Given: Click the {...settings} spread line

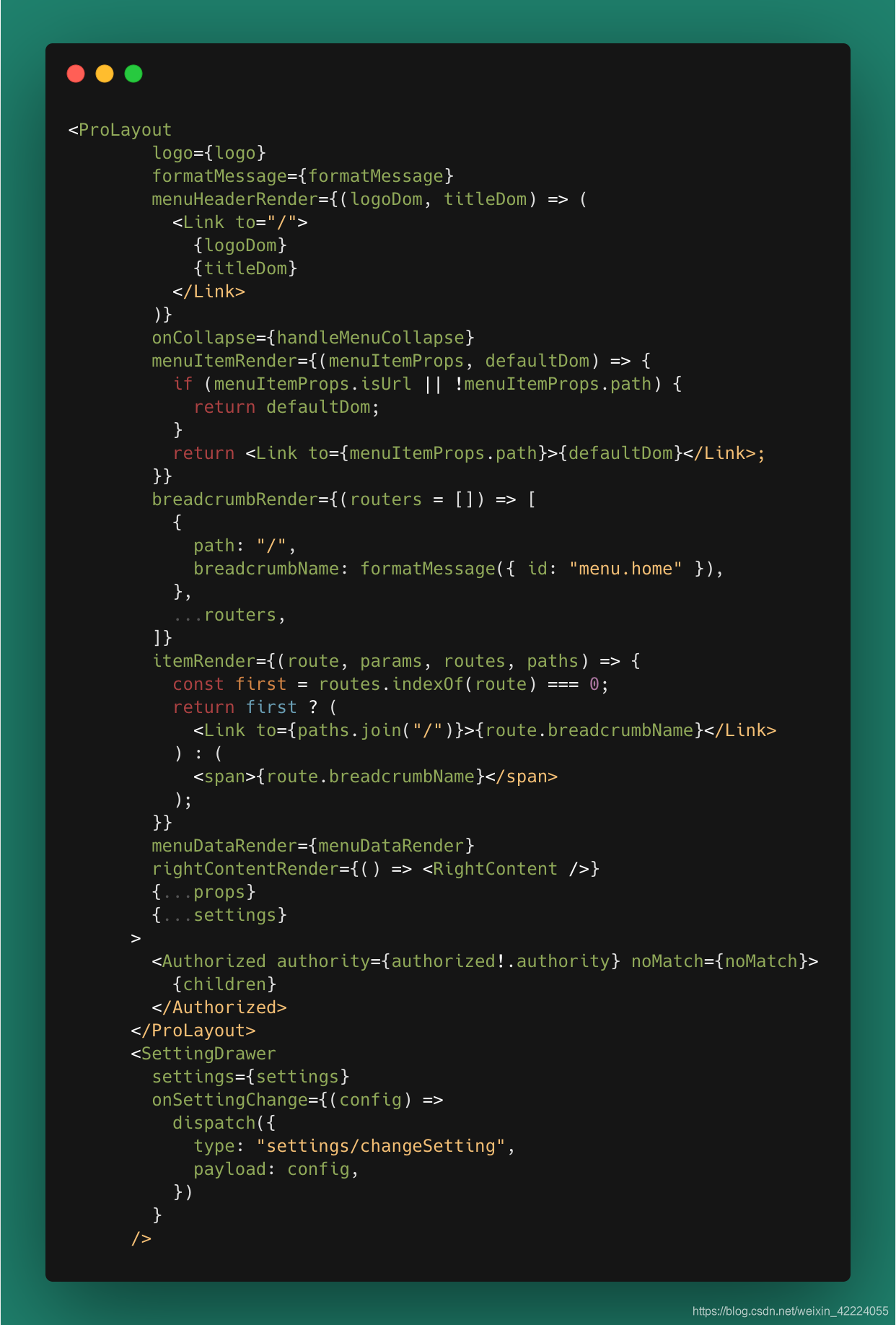Looking at the screenshot, I should 219,915.
